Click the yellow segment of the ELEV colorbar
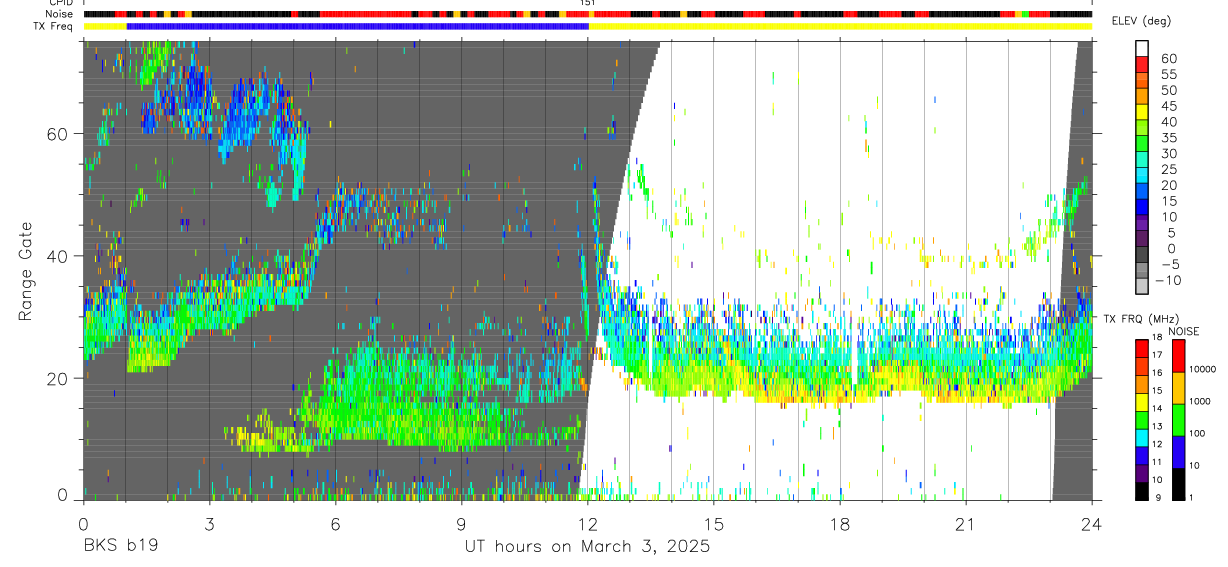 [x=1142, y=112]
